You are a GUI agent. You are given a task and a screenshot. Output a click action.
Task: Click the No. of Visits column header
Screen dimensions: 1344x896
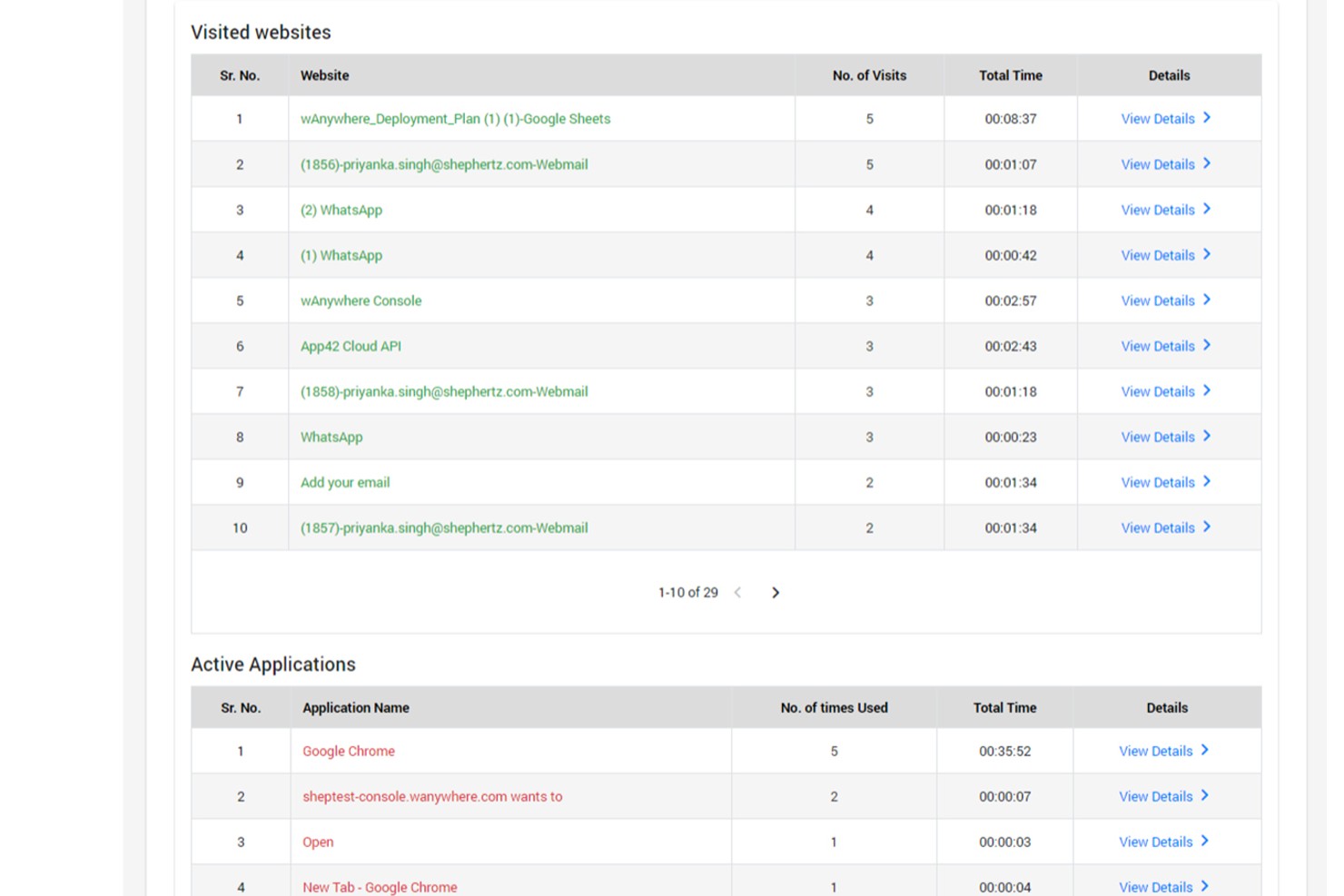[869, 75]
